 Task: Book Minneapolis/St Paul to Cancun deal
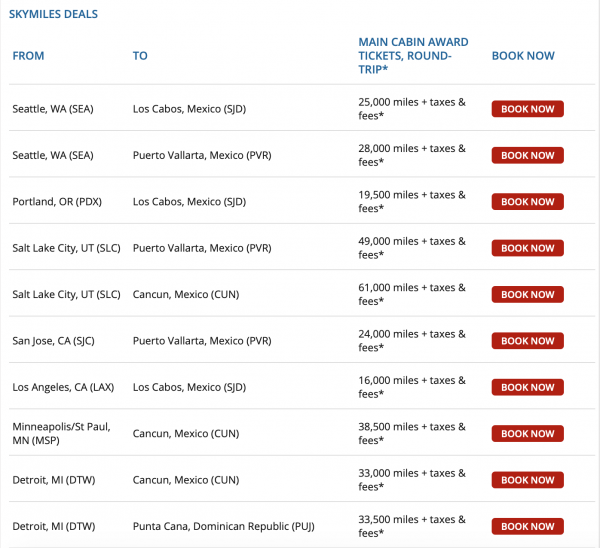[x=527, y=434]
